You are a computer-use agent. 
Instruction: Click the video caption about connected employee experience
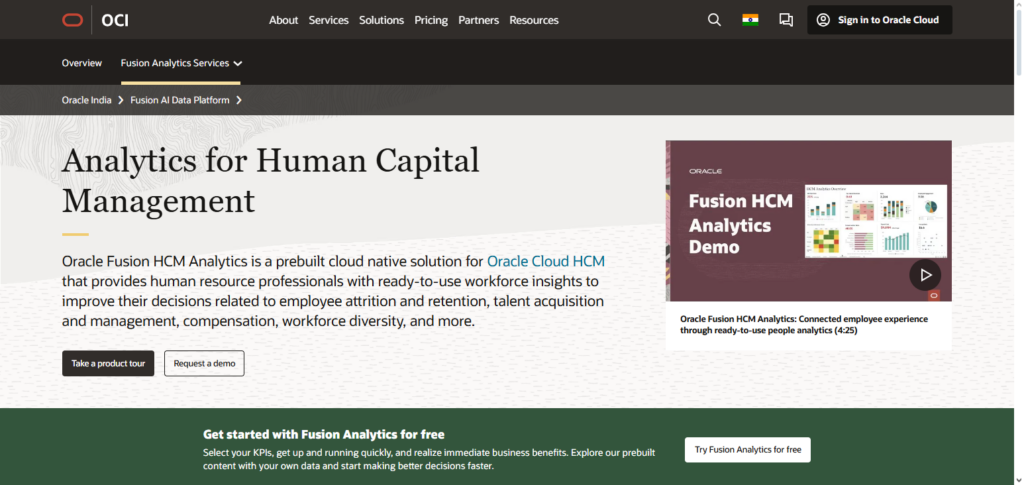(x=804, y=325)
